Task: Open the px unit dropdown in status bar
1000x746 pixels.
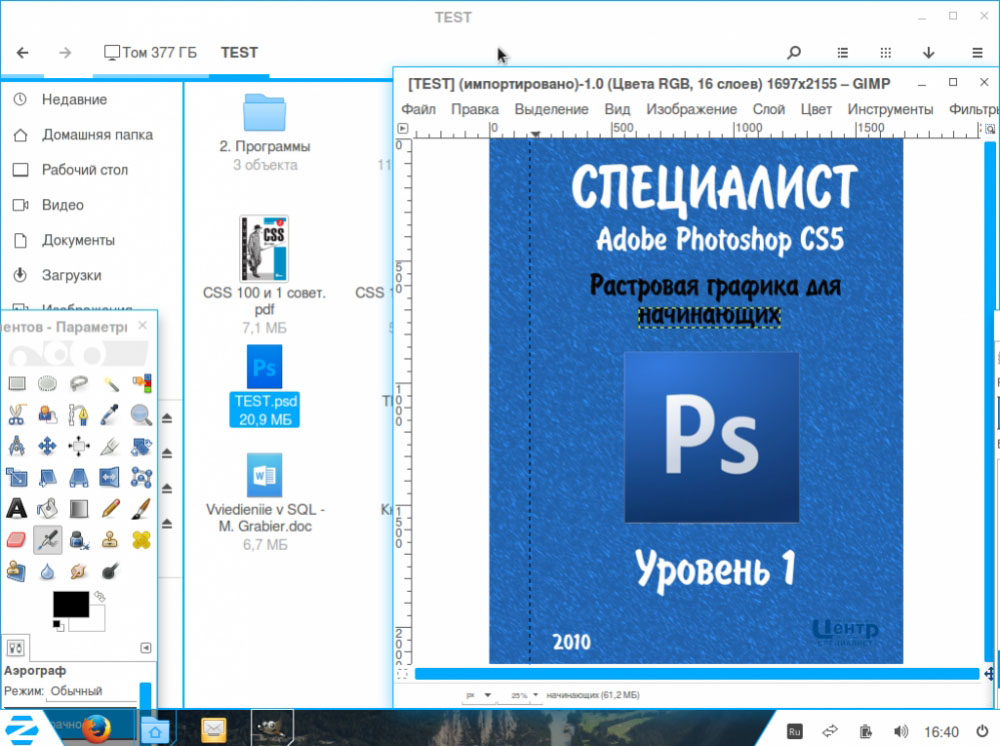Action: [478, 695]
